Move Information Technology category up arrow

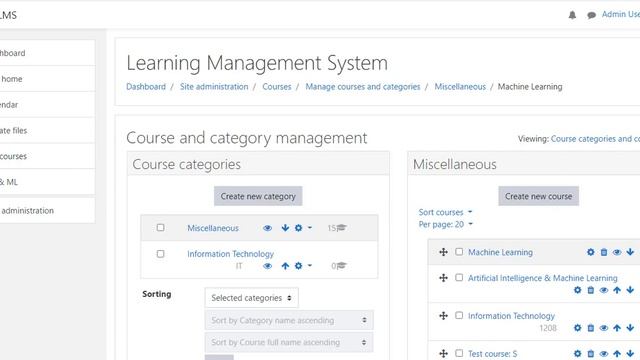[x=285, y=266]
